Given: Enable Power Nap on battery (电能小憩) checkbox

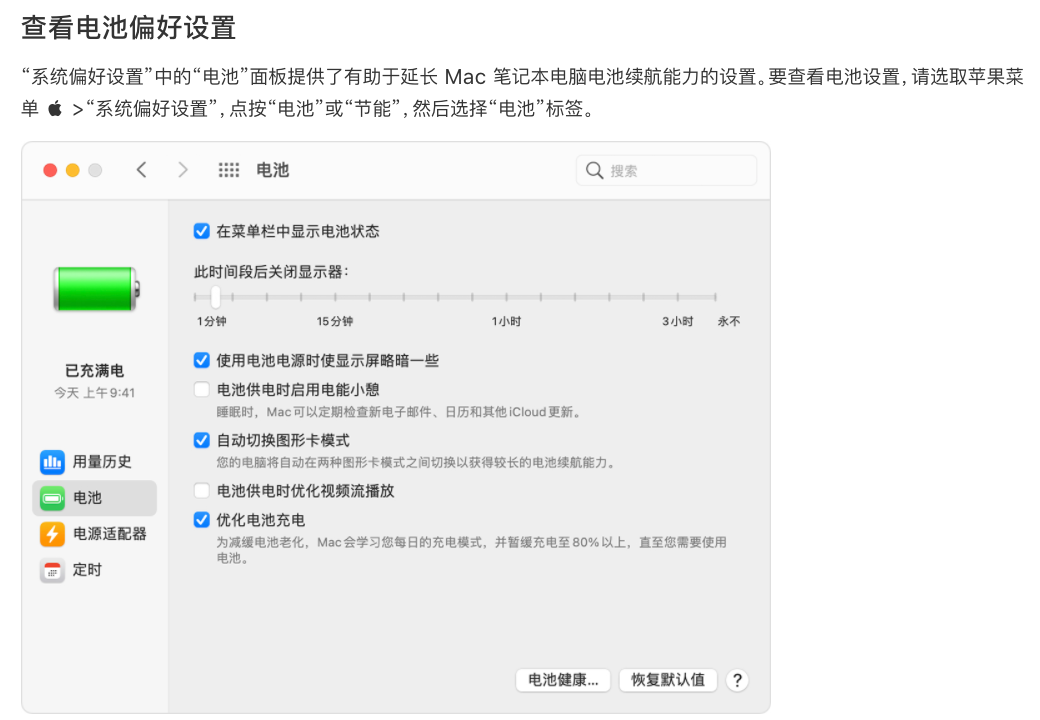Looking at the screenshot, I should pyautogui.click(x=202, y=390).
